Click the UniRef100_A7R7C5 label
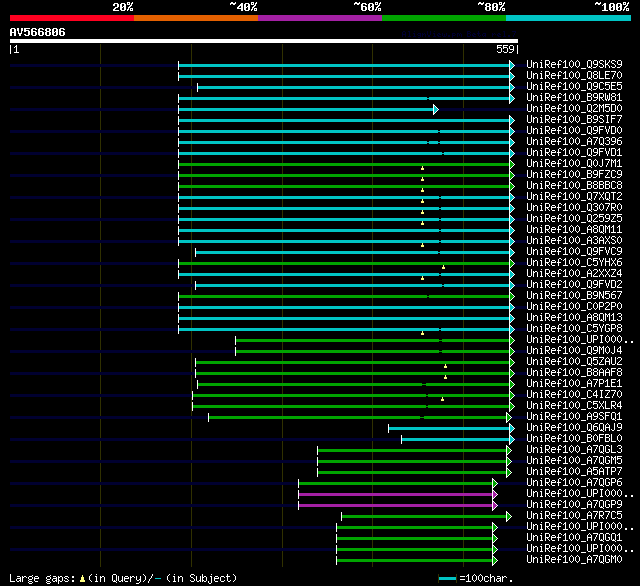 (574, 516)
